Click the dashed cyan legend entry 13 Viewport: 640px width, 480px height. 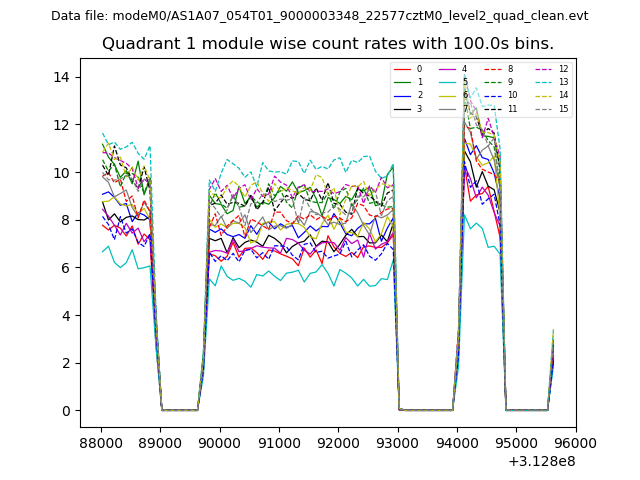tap(544, 82)
